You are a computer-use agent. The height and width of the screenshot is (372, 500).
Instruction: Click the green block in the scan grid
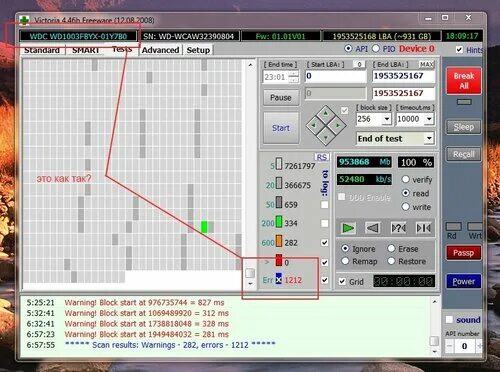204,227
